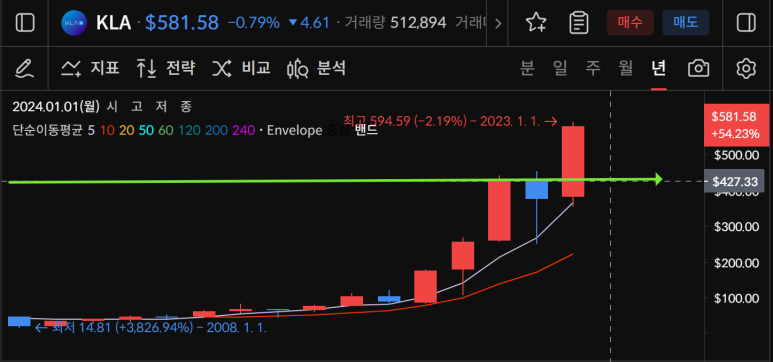Click the $300.00 price axis label

[x=737, y=227]
